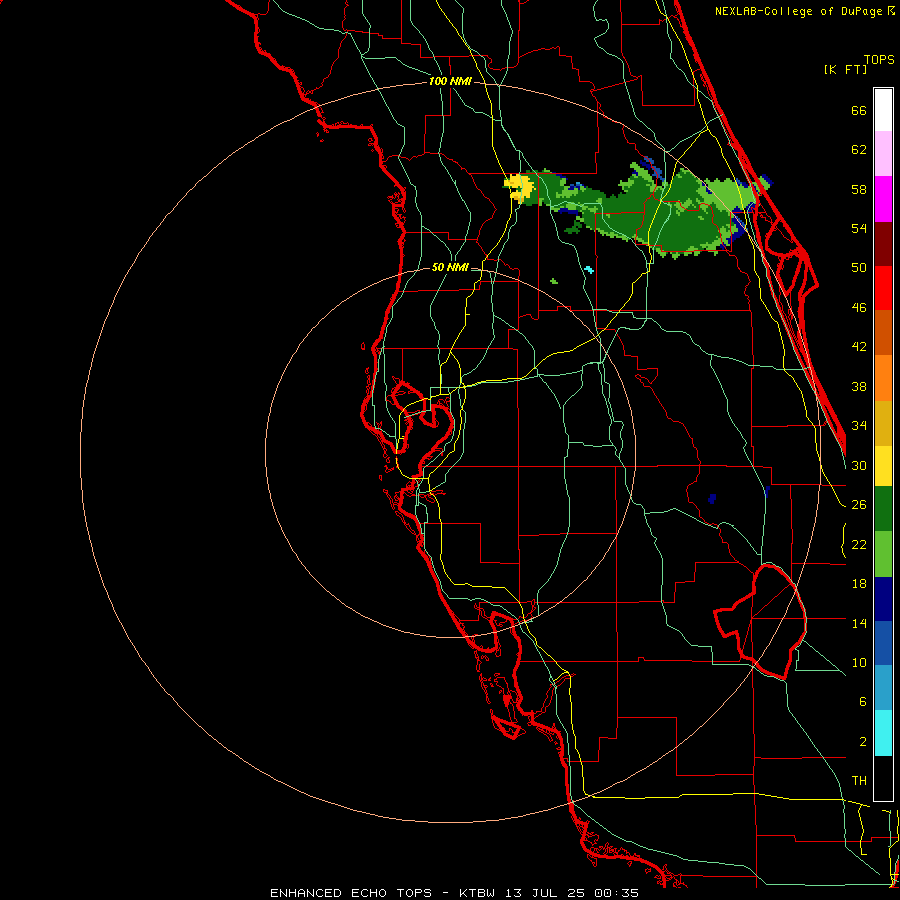The width and height of the screenshot is (900, 900).
Task: Click the "62" legend value
Action: tap(859, 150)
